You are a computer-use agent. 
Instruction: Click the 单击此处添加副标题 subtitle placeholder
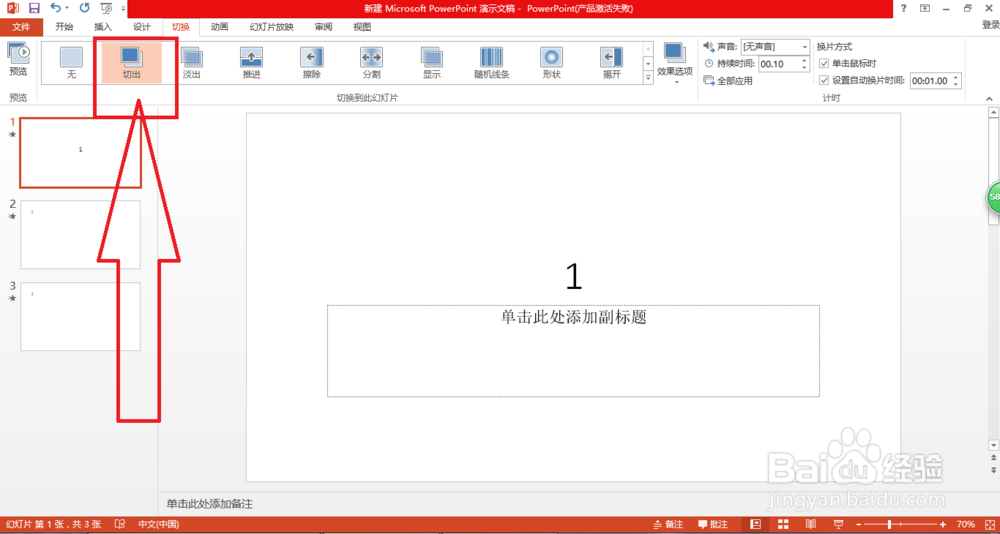pyautogui.click(x=573, y=350)
